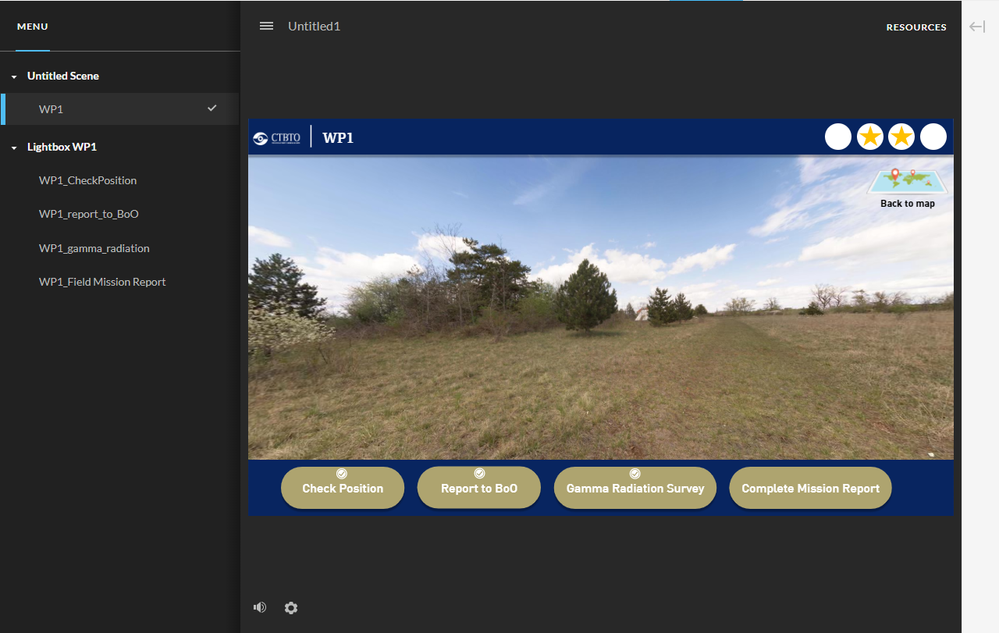Viewport: 999px width, 633px height.
Task: Toggle the audio speaker icon
Action: point(260,607)
